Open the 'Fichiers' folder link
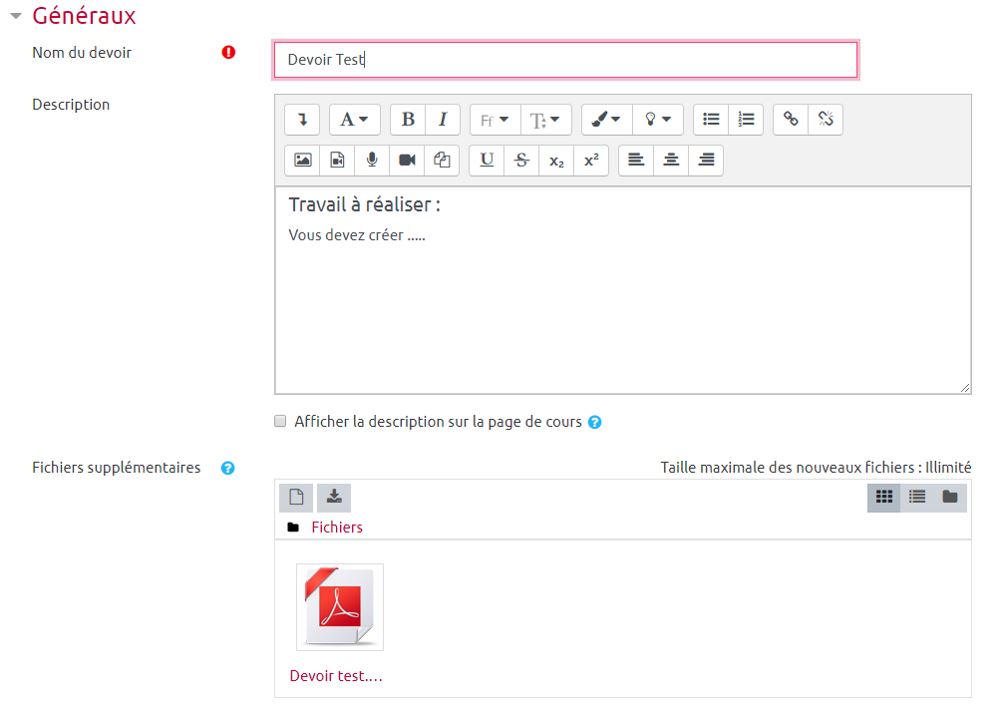Viewport: 985px width, 714px height. pyautogui.click(x=336, y=527)
